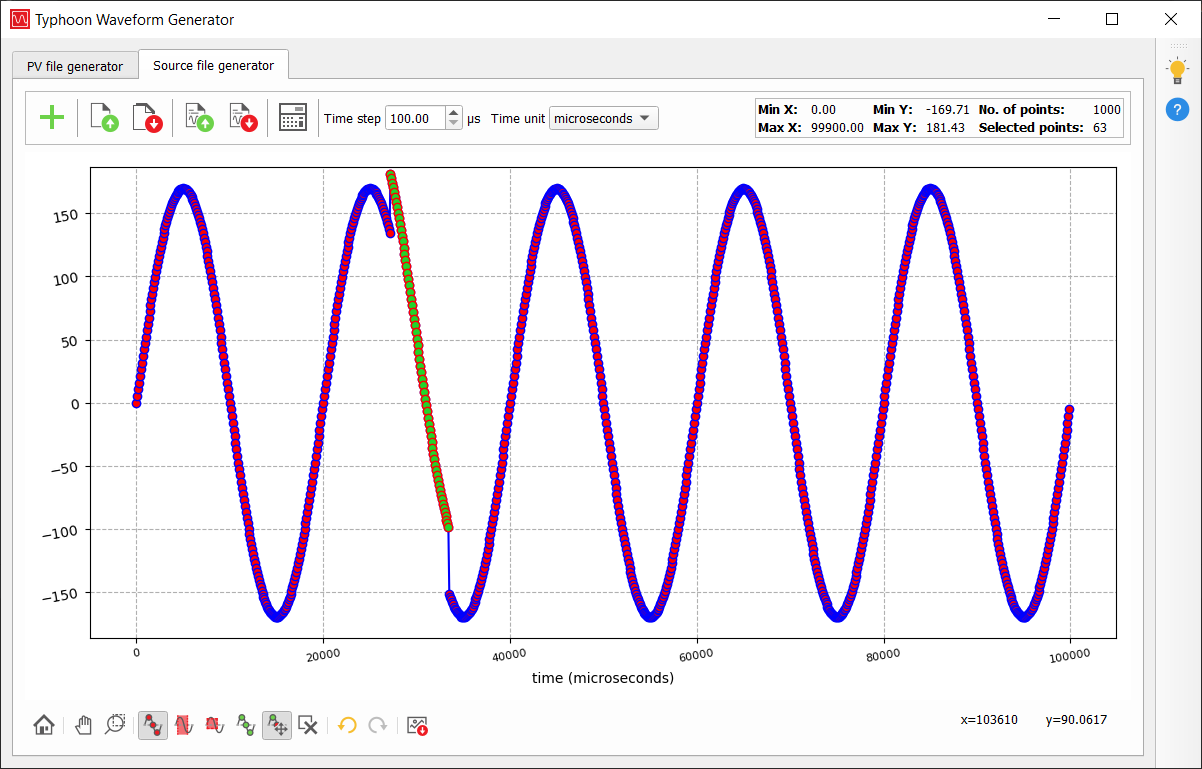The width and height of the screenshot is (1202, 769).
Task: Decrease Time step with the down arrow
Action: point(454,124)
